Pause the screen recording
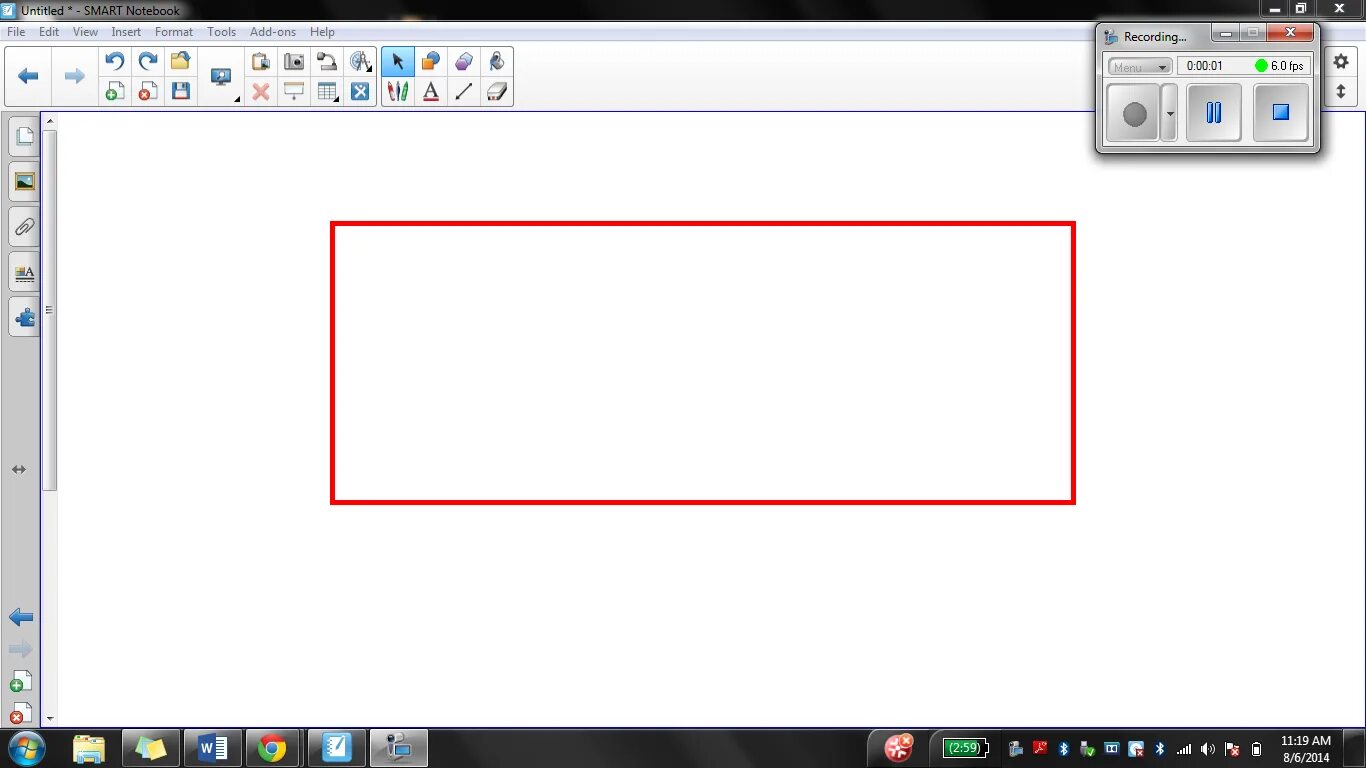This screenshot has height=768, width=1366. [1214, 113]
